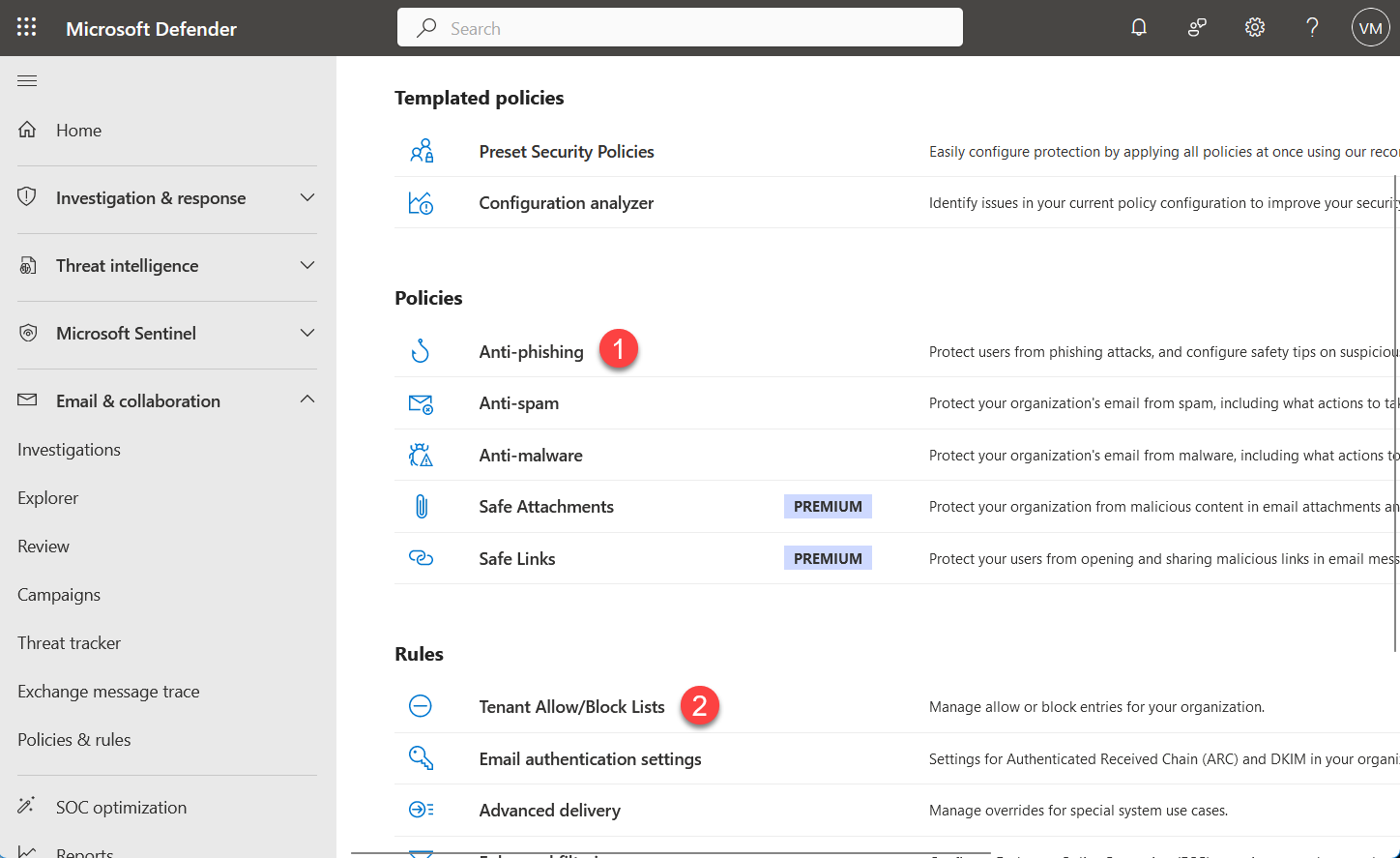Screen dimensions: 1400x858
Task: Open Policies & rules in the sidebar
Action: tap(73, 739)
